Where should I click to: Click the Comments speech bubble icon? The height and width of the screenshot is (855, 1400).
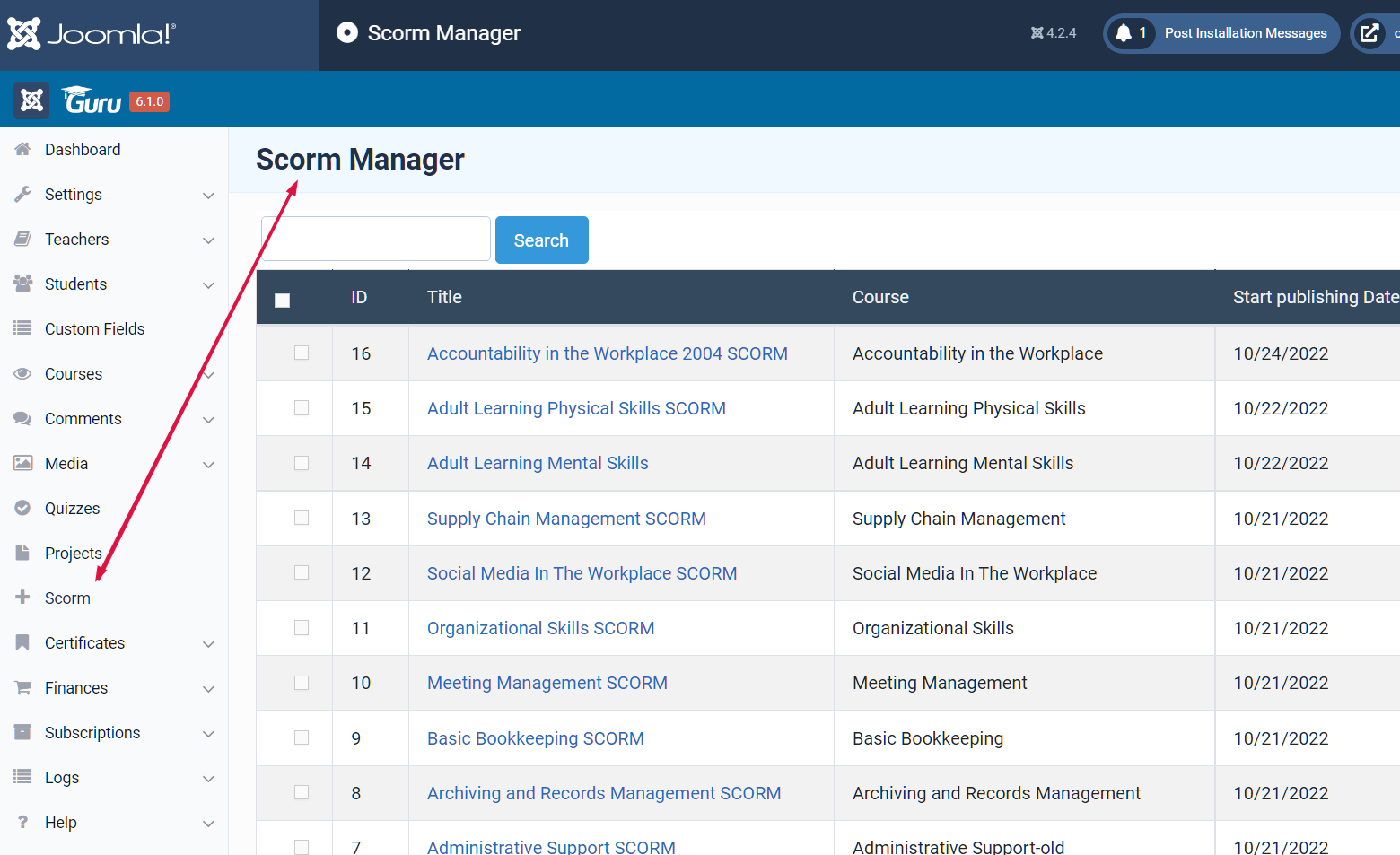coord(22,418)
